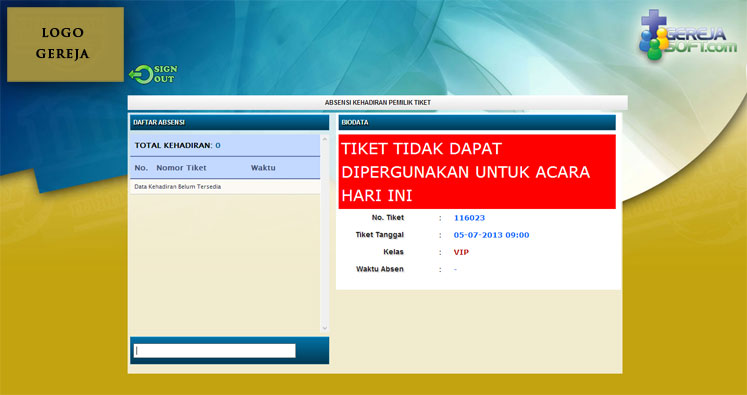Click the Logo Gereja placeholder image
Screen dimensions: 747x395
(x=65, y=44)
